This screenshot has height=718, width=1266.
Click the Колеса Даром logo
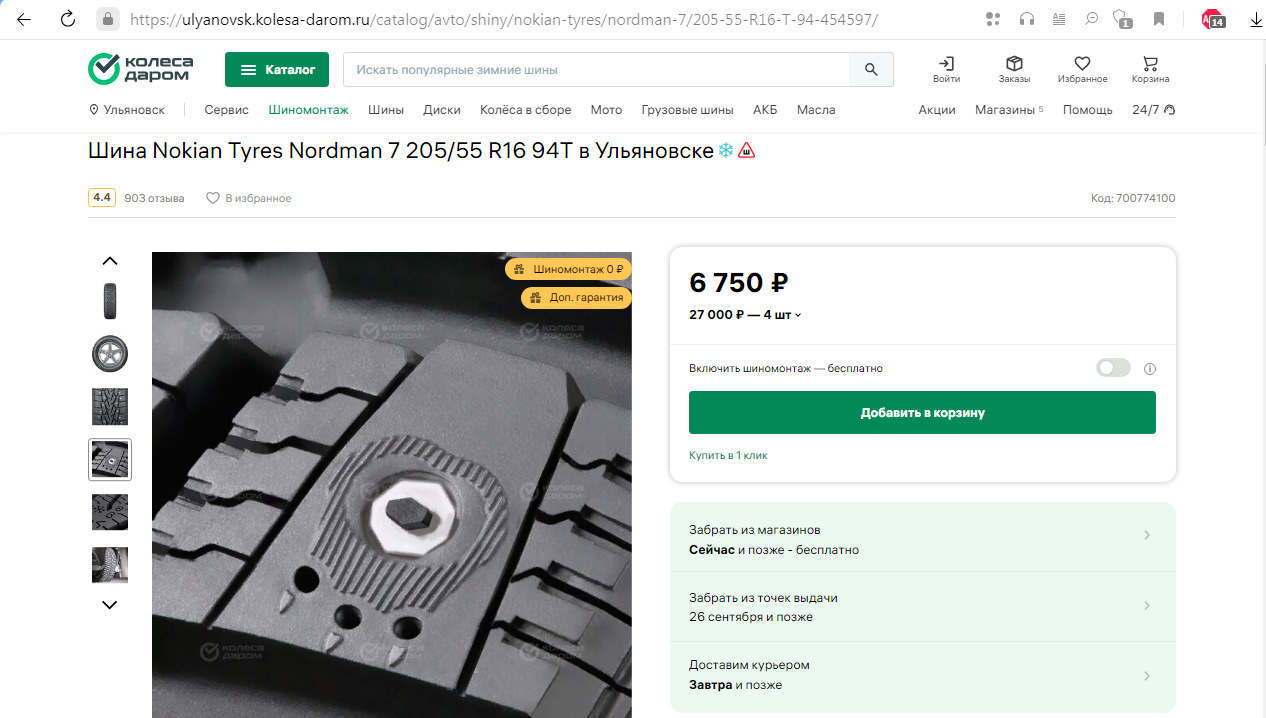point(141,69)
